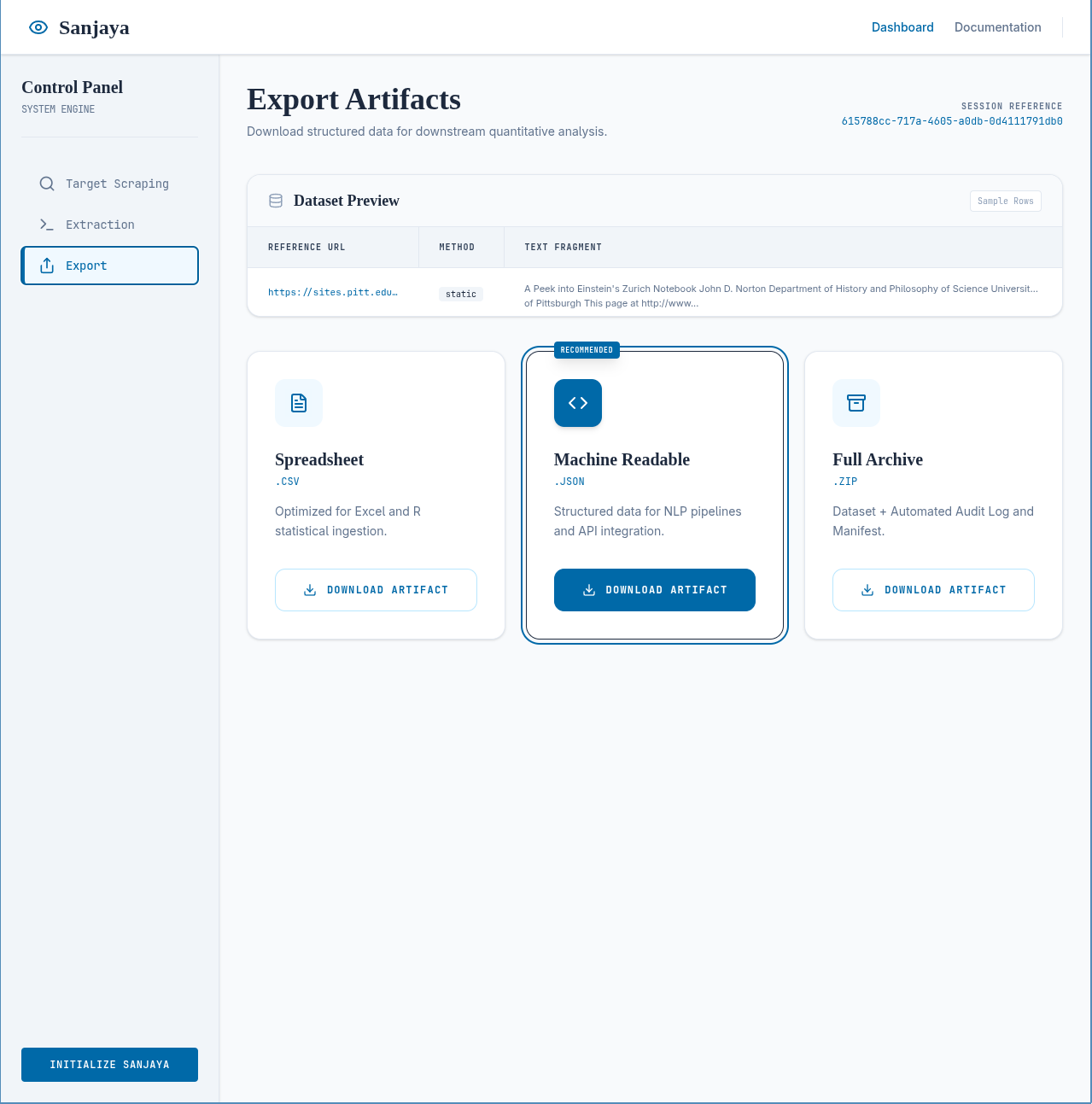The image size is (1092, 1104).
Task: Click the Export Artifacts heading
Action: pyautogui.click(x=353, y=99)
